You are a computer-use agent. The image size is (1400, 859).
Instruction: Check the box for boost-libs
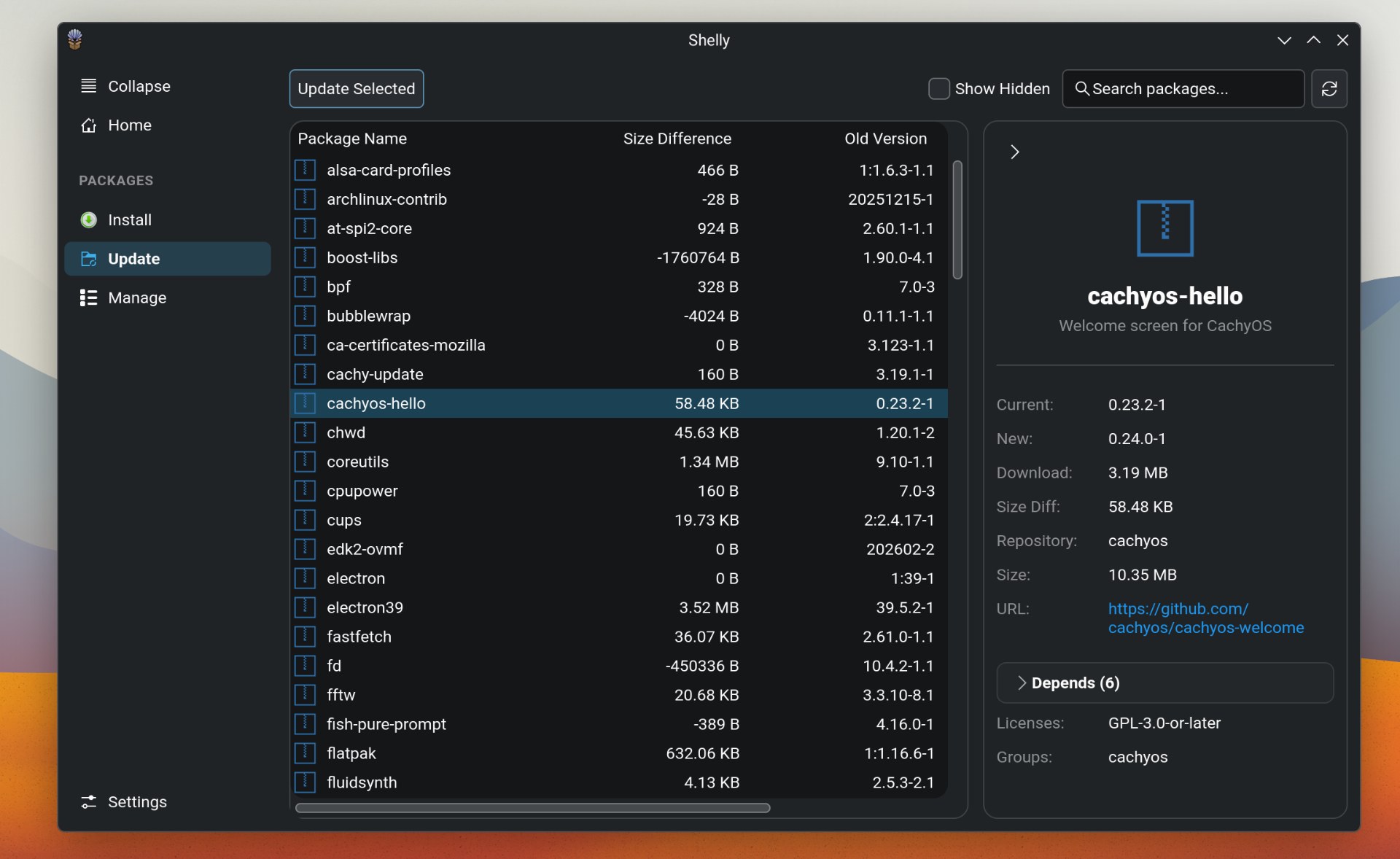click(x=305, y=257)
